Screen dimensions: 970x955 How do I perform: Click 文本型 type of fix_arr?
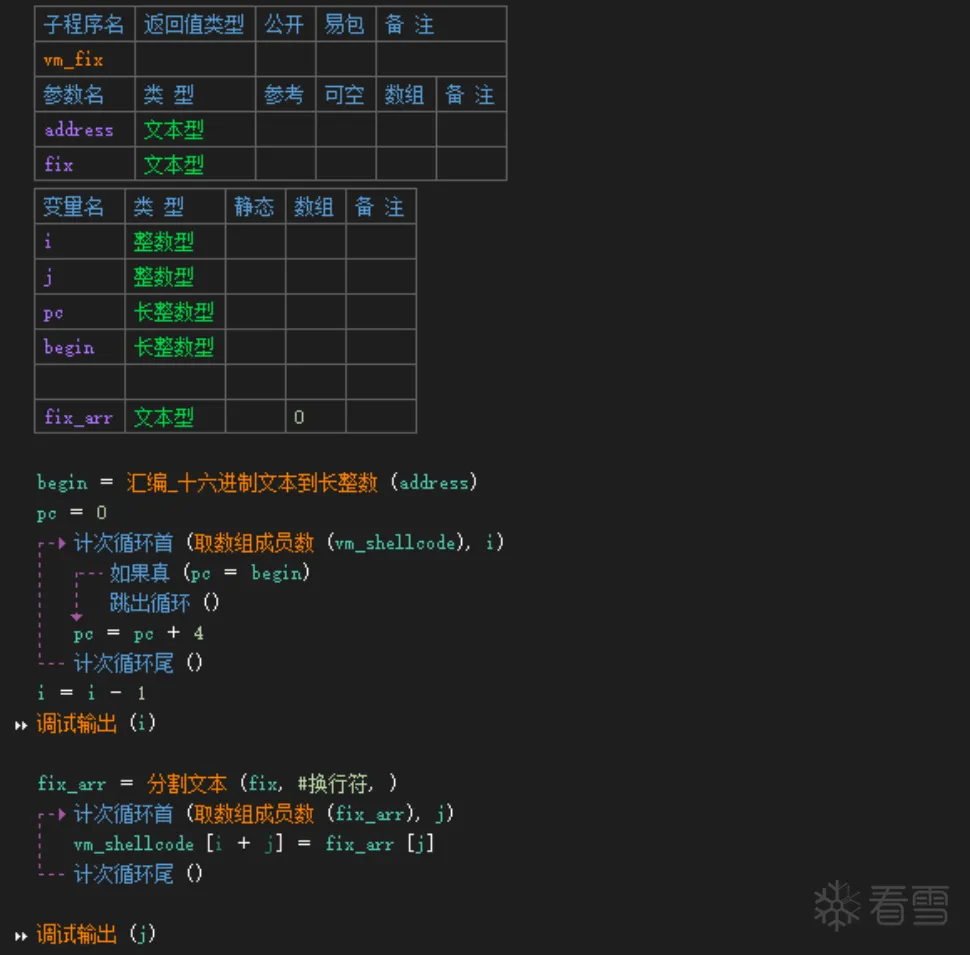[x=164, y=418]
